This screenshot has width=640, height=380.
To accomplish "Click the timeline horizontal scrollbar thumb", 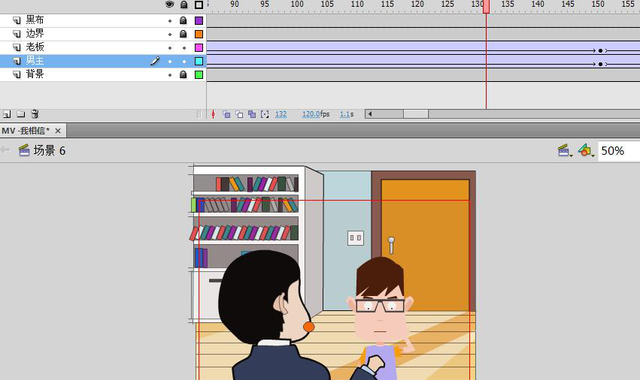I will click(416, 114).
